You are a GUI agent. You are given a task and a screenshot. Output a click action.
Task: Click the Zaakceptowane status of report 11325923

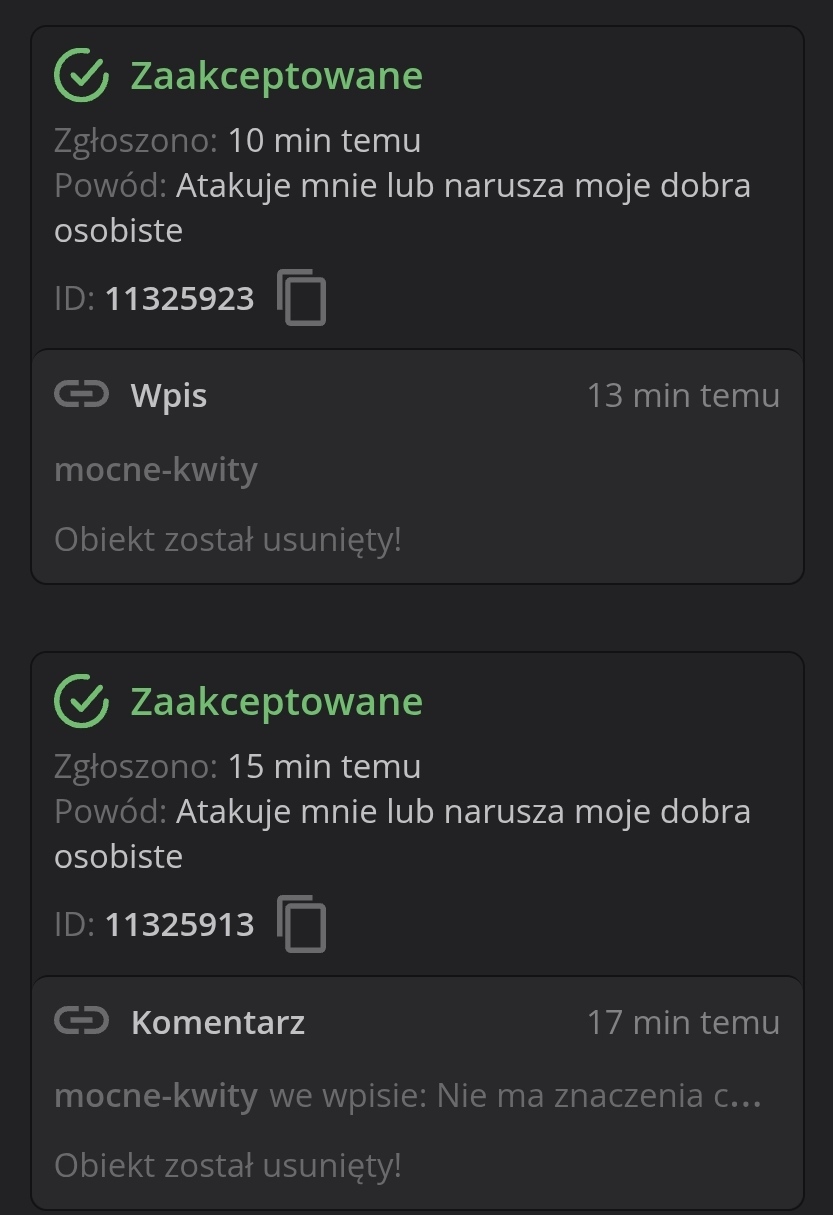coord(277,76)
